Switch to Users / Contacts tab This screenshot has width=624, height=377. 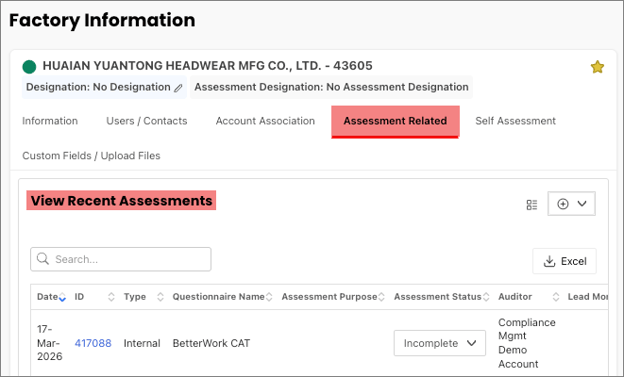(146, 121)
